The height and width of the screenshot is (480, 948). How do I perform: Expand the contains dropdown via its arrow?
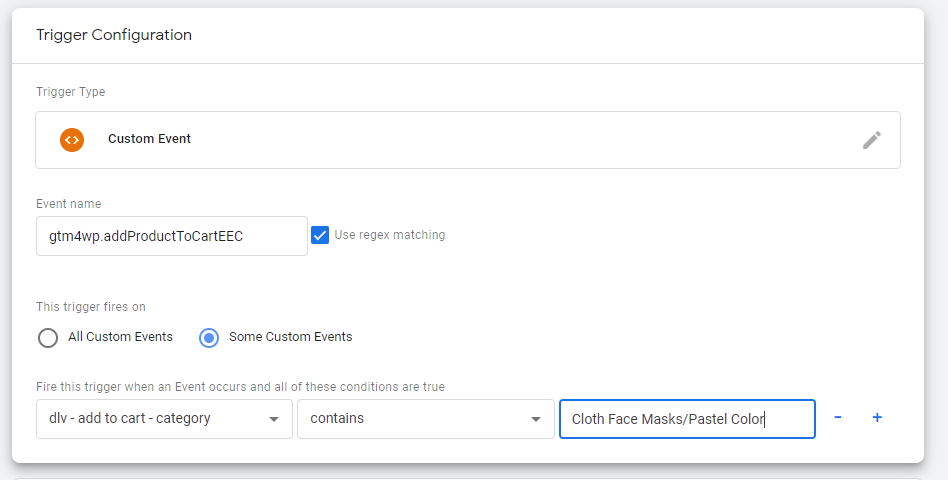coord(536,419)
